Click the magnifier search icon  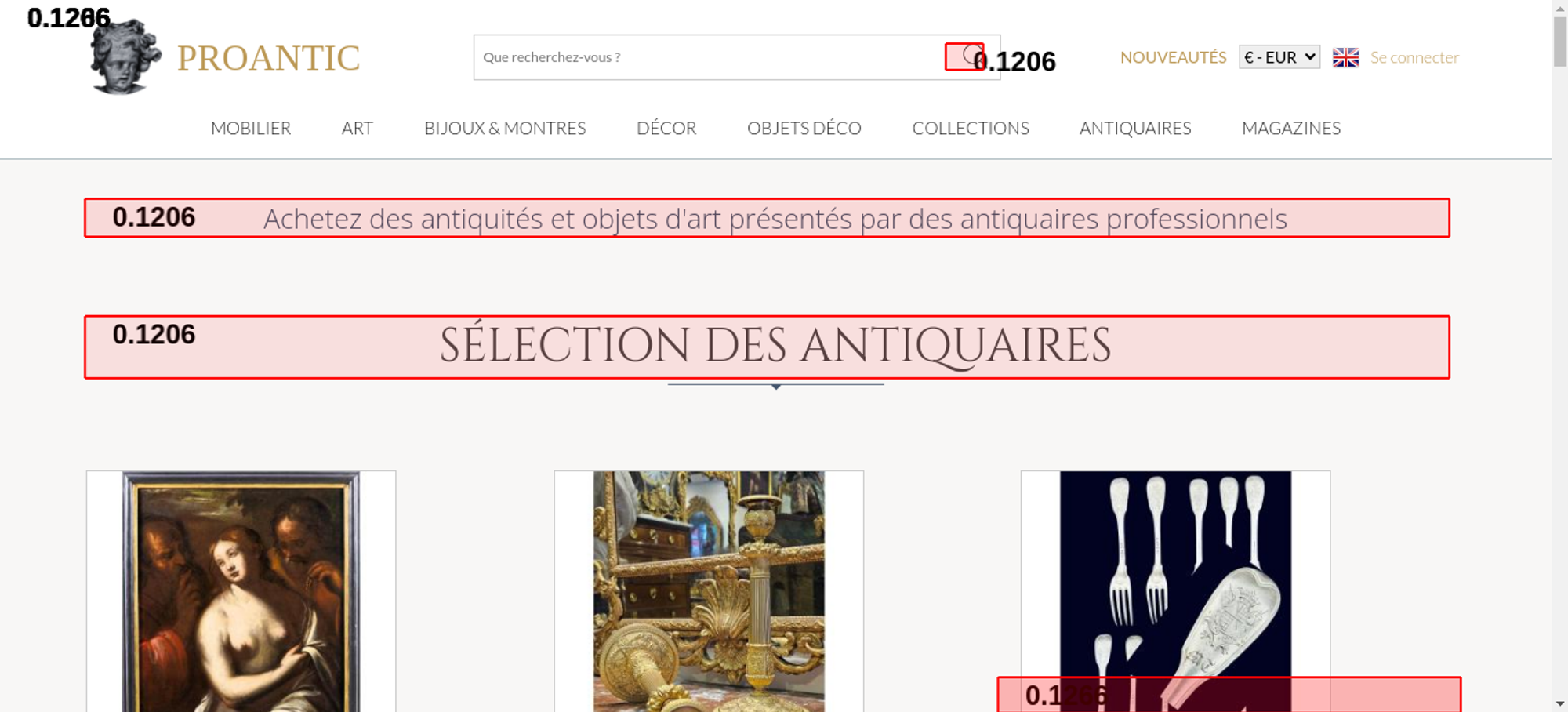point(972,56)
